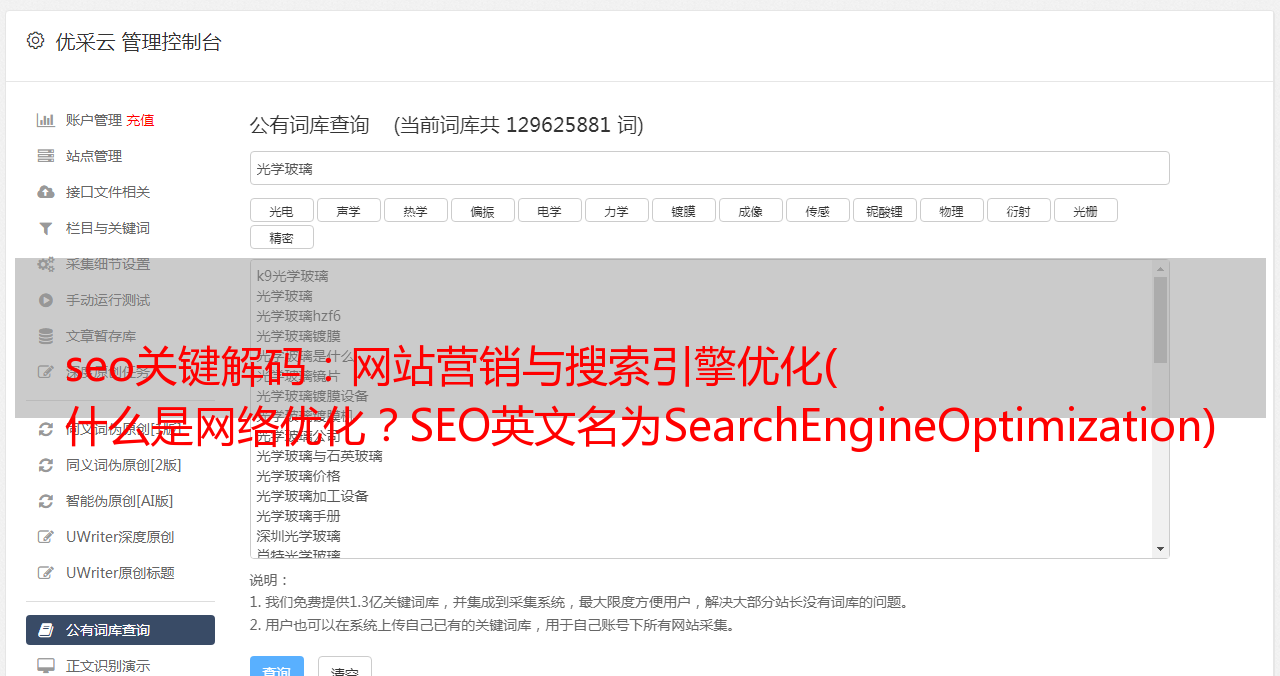
Task: Select the 热学 tag button
Action: [x=416, y=210]
